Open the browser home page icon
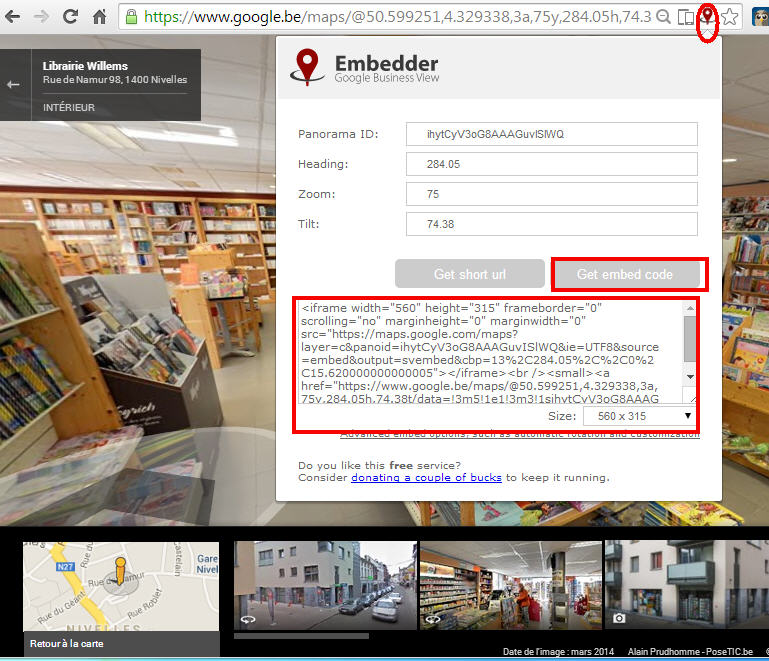The image size is (769, 661). [100, 17]
